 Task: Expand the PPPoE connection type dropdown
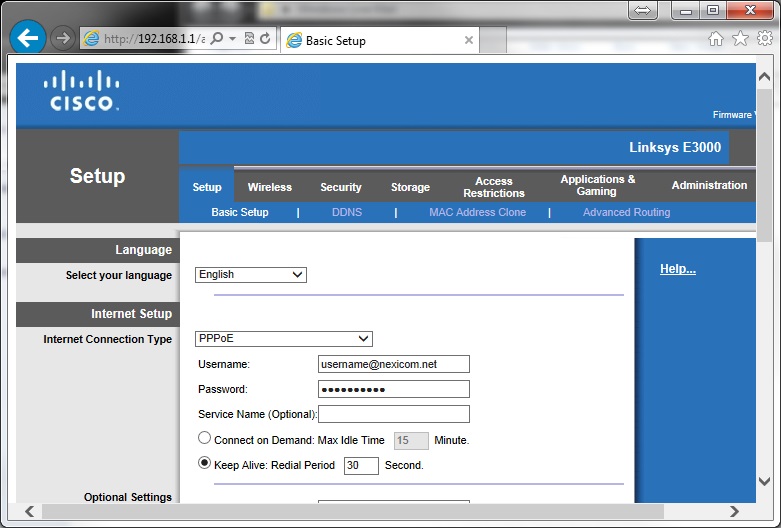[283, 339]
